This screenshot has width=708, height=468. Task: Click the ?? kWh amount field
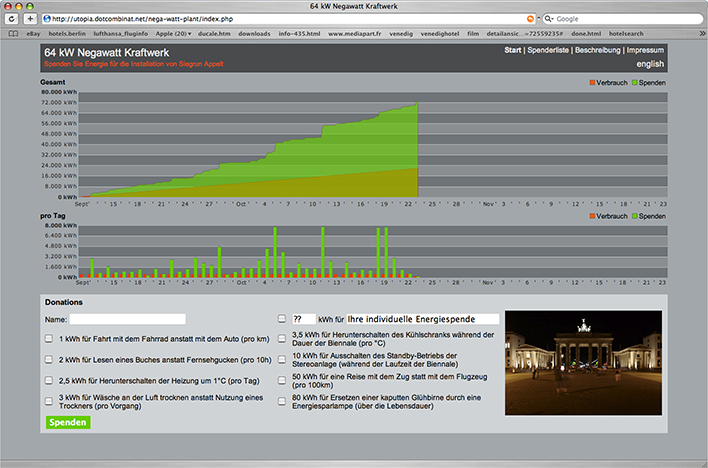click(304, 319)
